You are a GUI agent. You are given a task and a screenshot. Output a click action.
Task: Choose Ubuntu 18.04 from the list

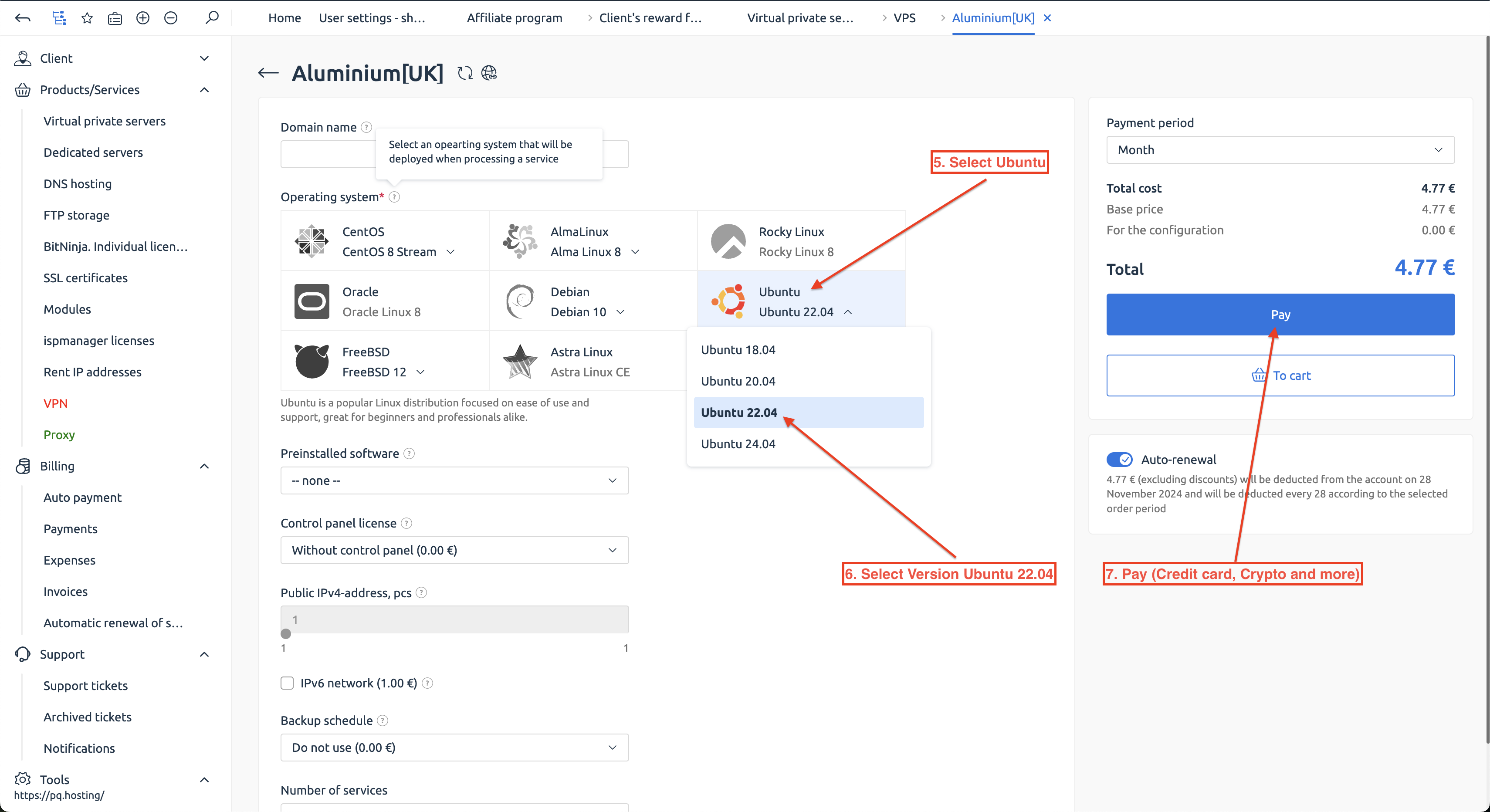(x=809, y=350)
